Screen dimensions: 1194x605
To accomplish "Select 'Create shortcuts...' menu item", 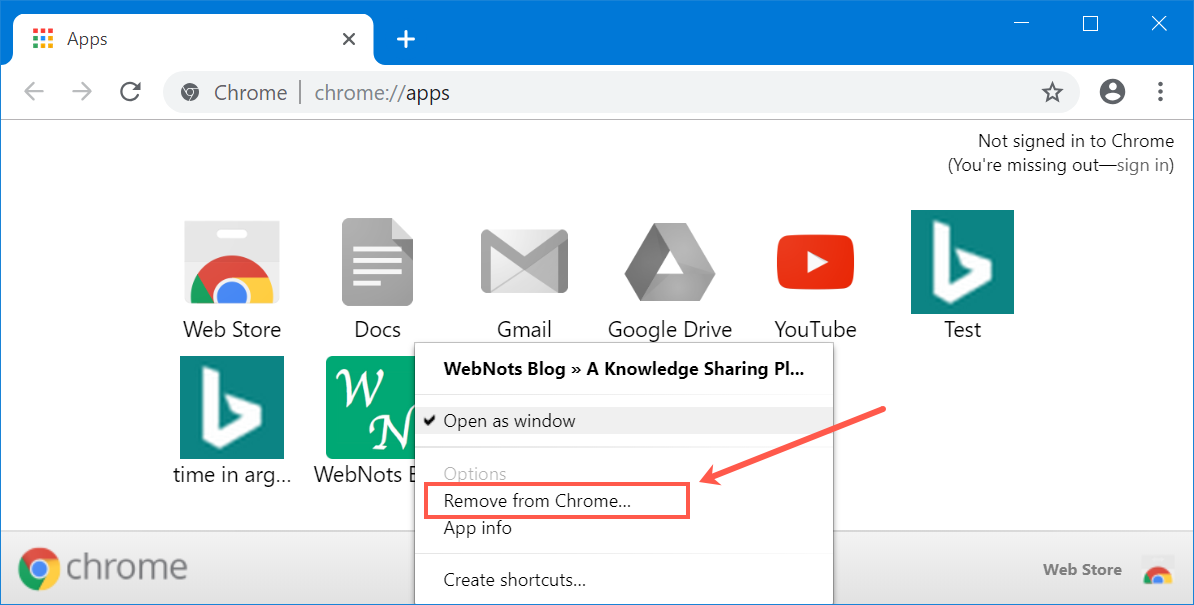I will 515,579.
